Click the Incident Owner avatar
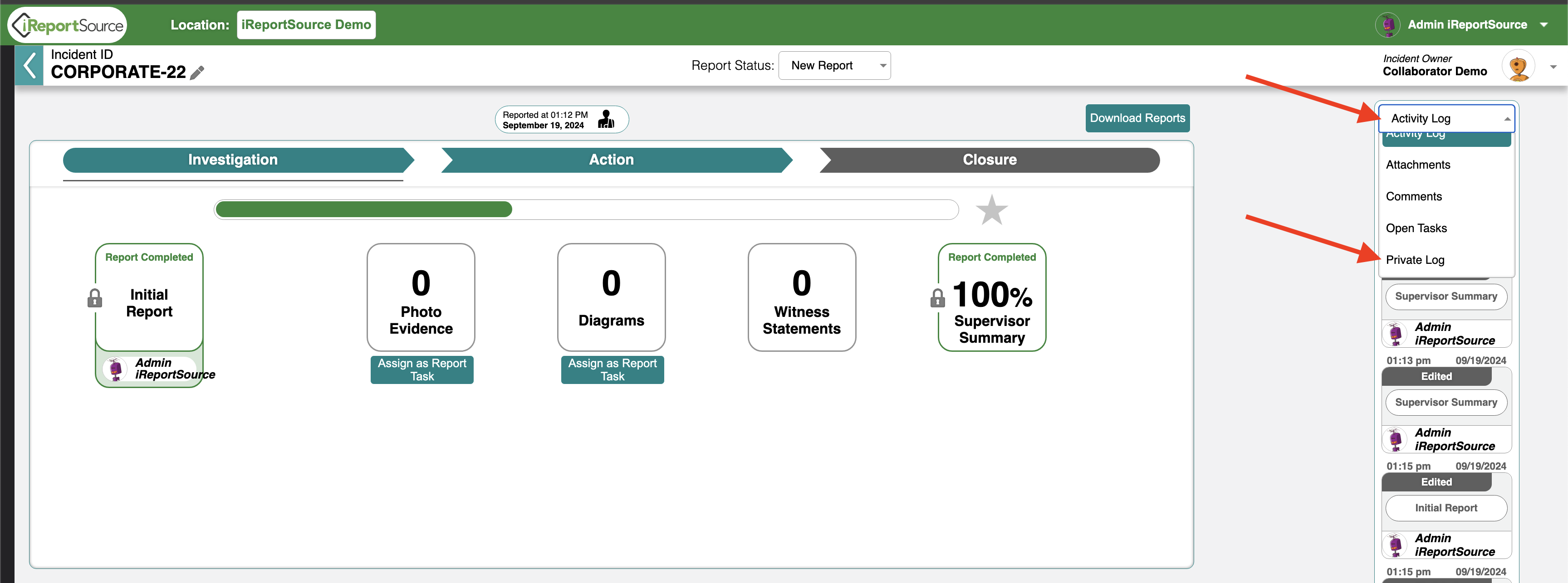The height and width of the screenshot is (583, 1568). 1519,66
